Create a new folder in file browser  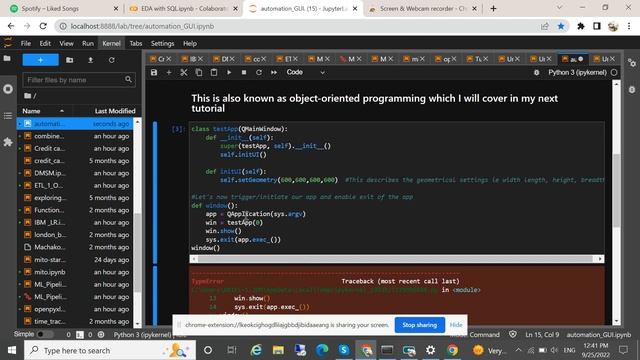(70, 60)
